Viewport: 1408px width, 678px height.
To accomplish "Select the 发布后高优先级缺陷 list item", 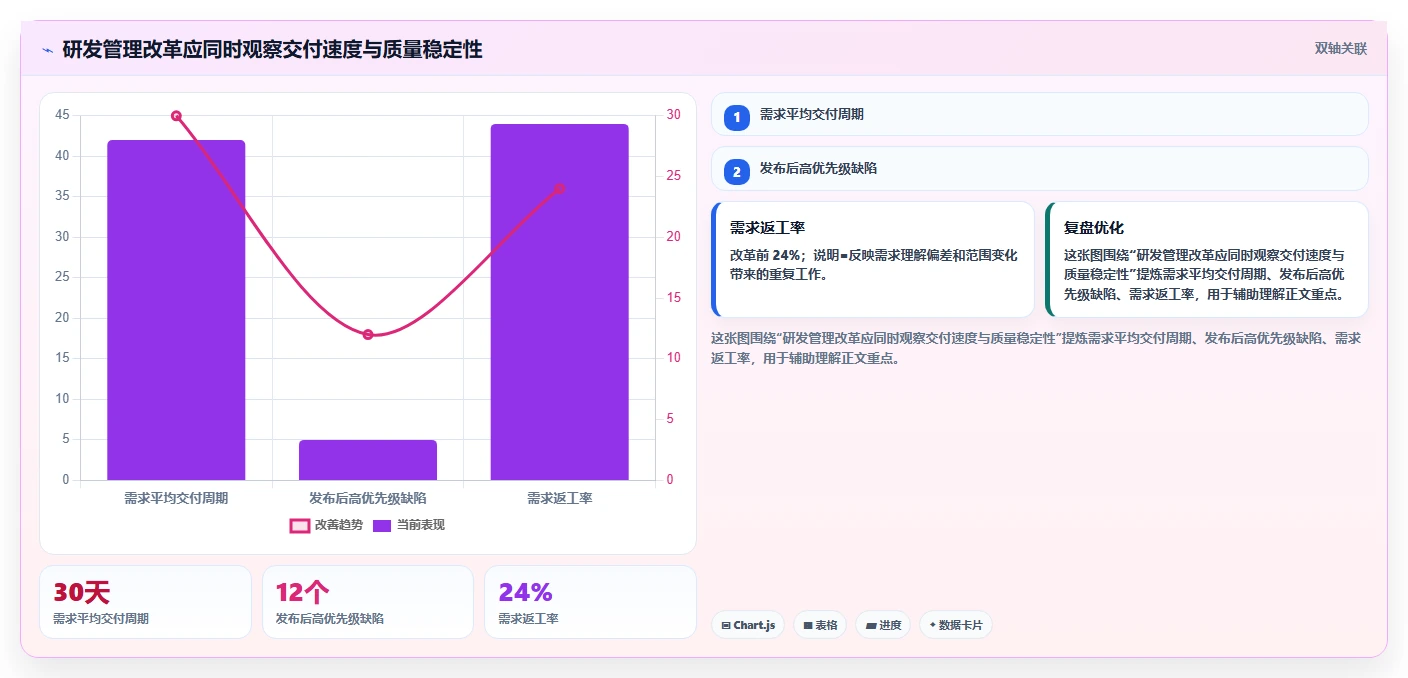I will 1039,169.
